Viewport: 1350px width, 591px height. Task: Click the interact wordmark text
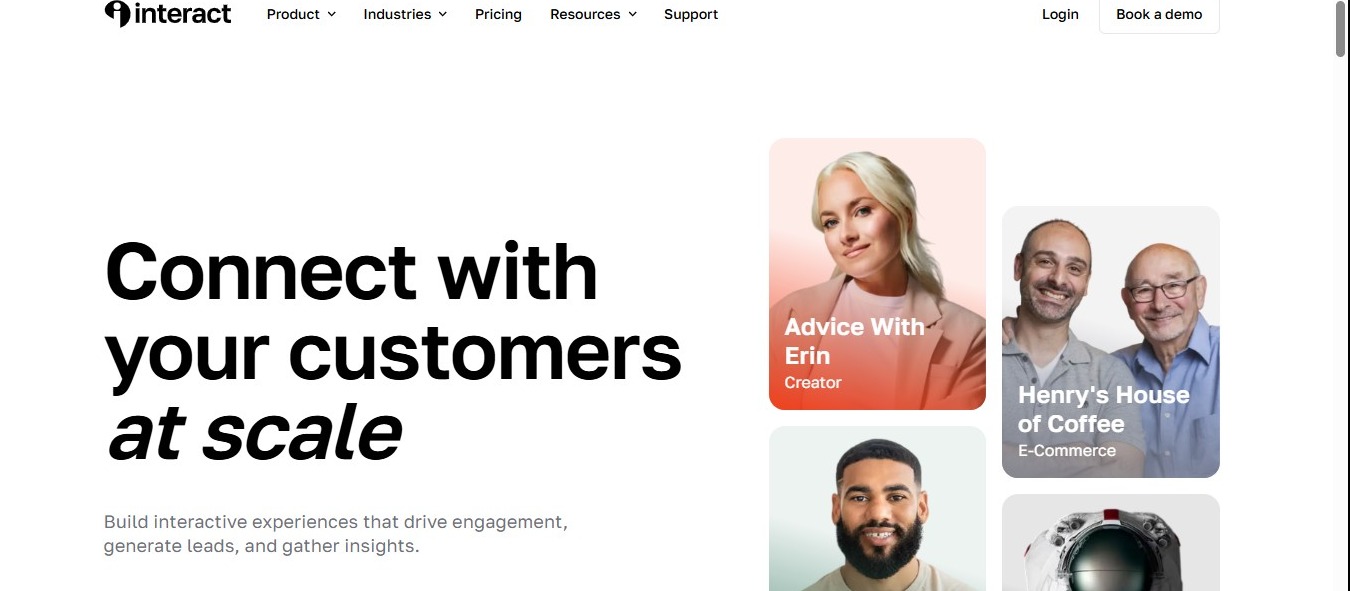(x=182, y=13)
